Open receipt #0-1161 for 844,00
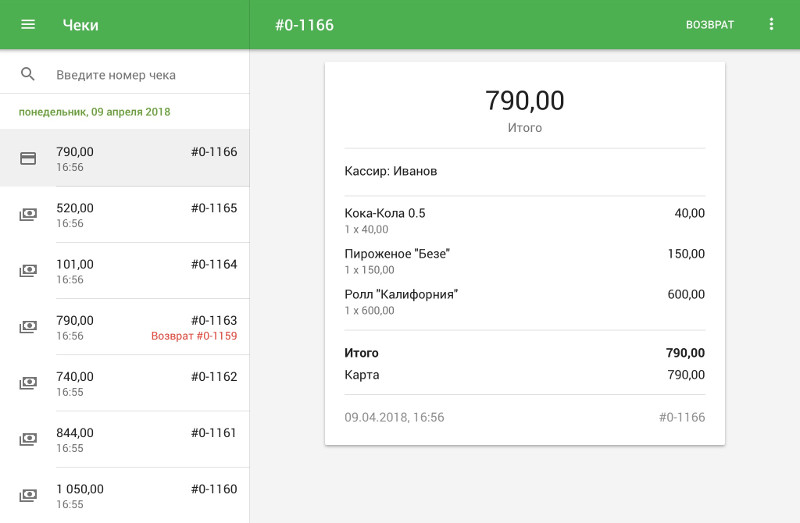Screen dimensions: 800x523 click(140, 438)
